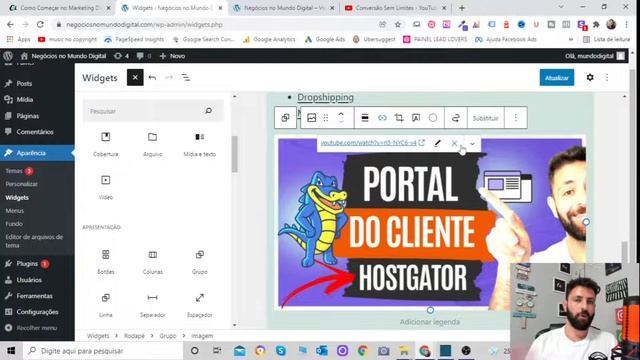
Task: Click the Windows taskbar search box
Action: (103, 351)
